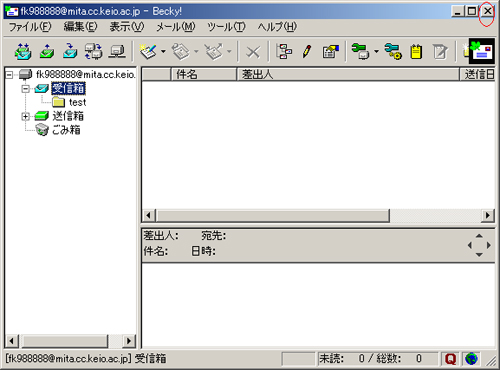
Task: Click the thread view tree icon
Action: [x=284, y=52]
